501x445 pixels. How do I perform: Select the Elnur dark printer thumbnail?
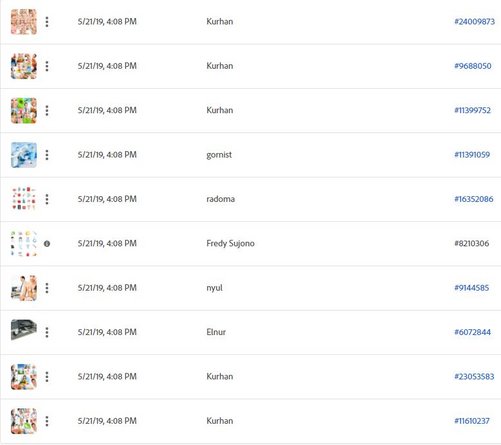(x=24, y=330)
